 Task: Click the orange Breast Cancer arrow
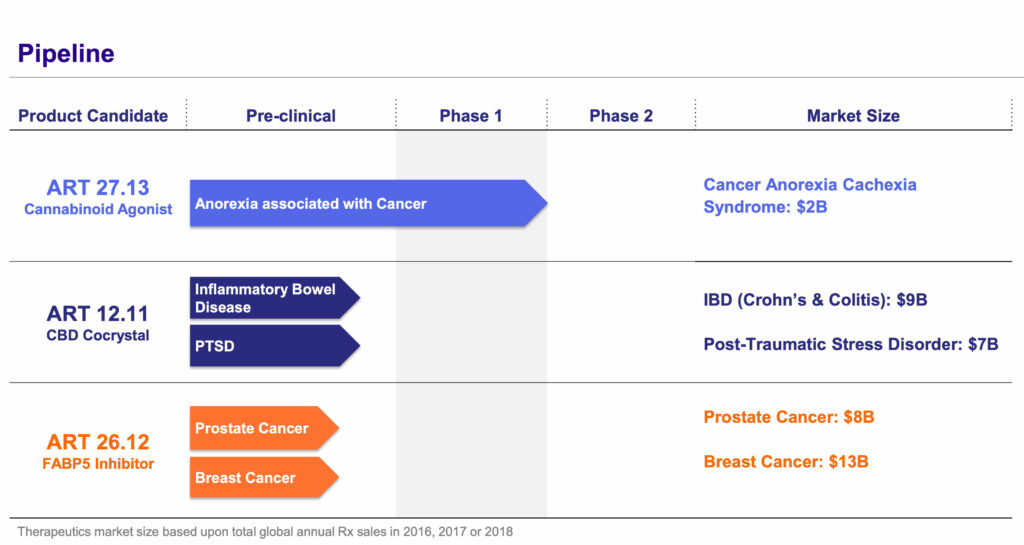pos(264,478)
